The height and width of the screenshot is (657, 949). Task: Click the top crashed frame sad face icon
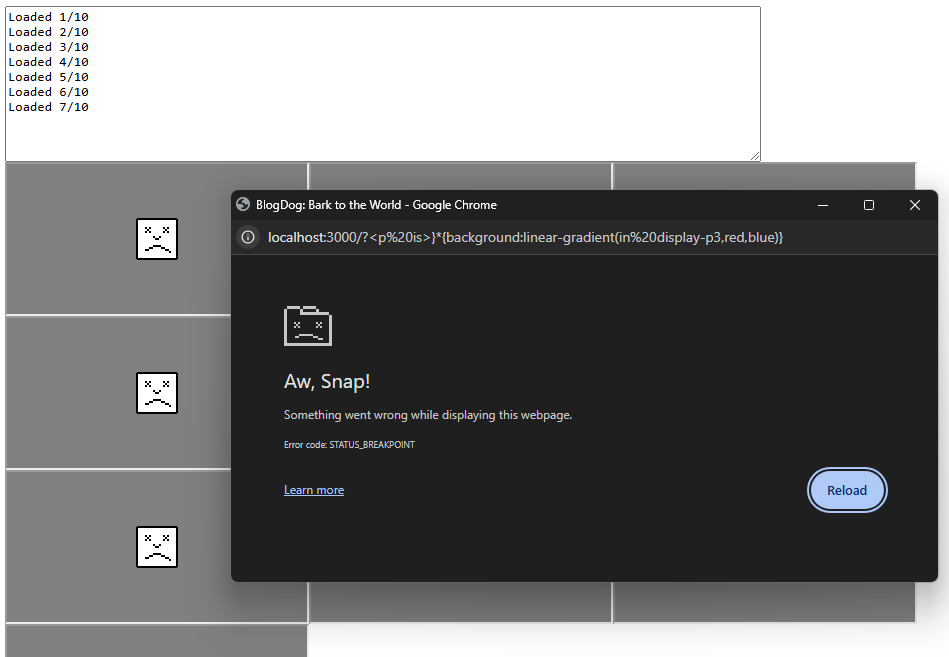tap(157, 239)
